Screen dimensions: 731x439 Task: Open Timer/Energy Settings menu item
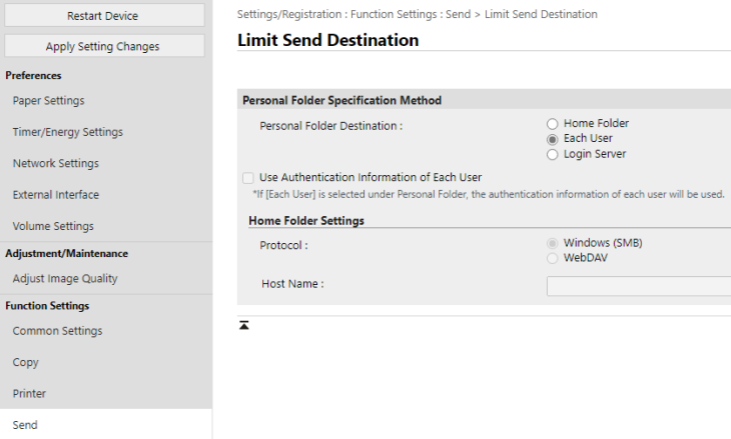click(x=67, y=132)
